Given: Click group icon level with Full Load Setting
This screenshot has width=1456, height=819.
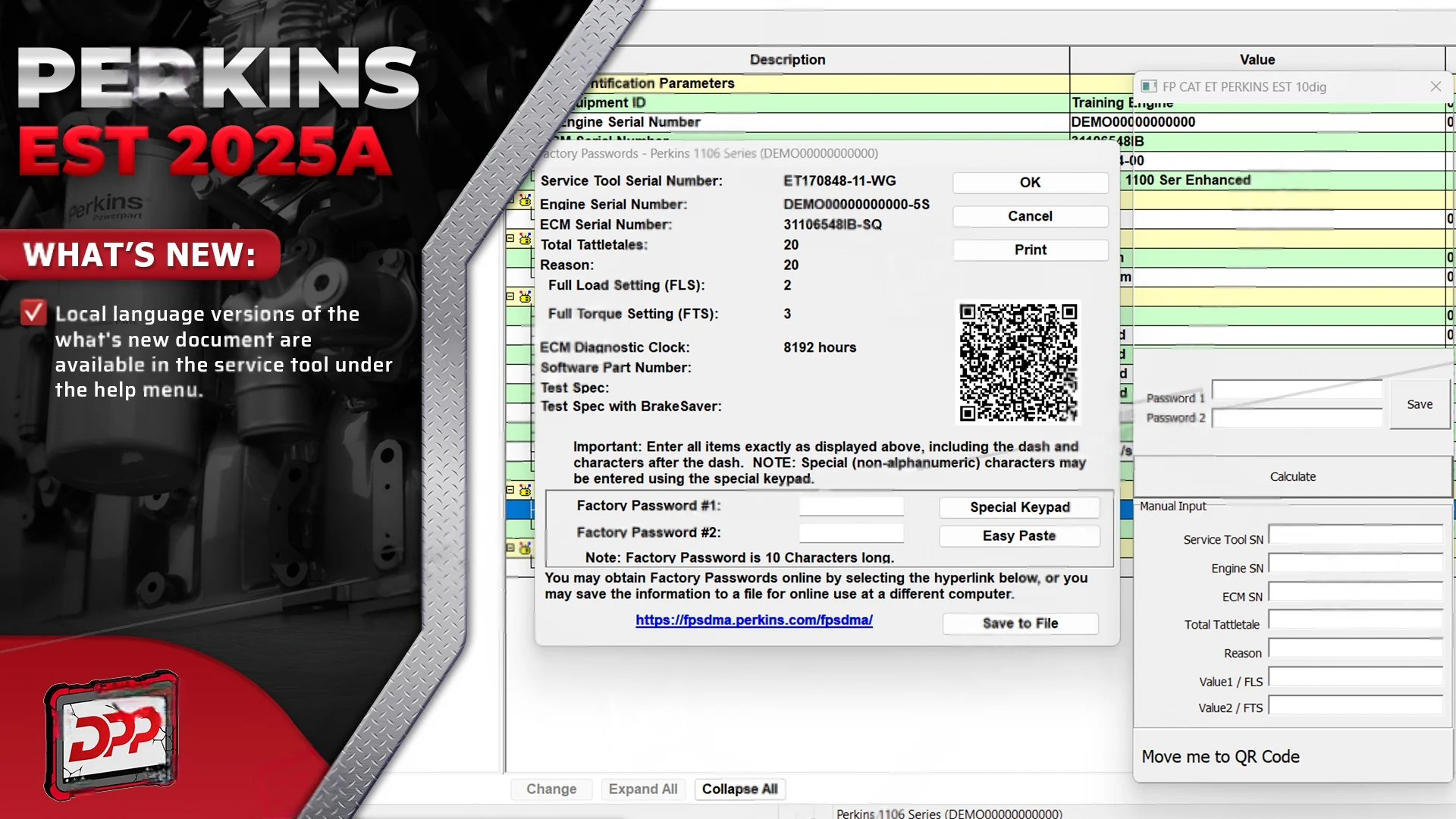Looking at the screenshot, I should click(x=525, y=297).
